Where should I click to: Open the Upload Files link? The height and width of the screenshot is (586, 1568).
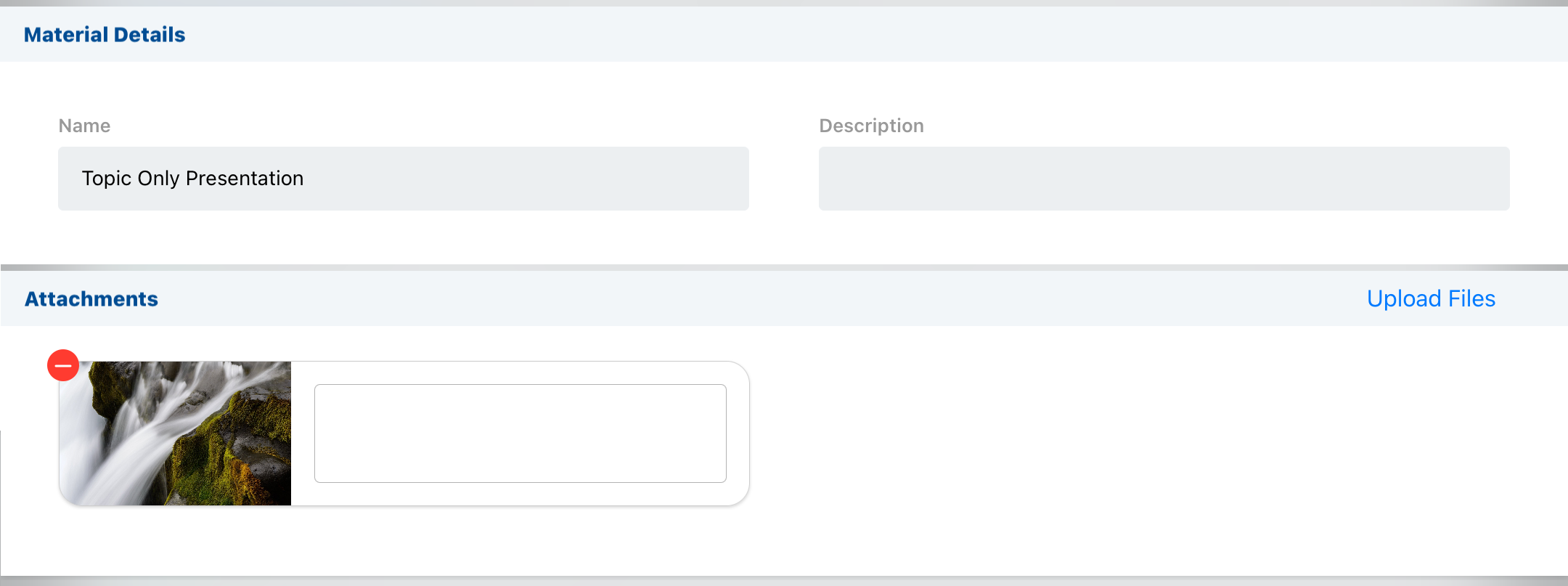click(x=1431, y=298)
